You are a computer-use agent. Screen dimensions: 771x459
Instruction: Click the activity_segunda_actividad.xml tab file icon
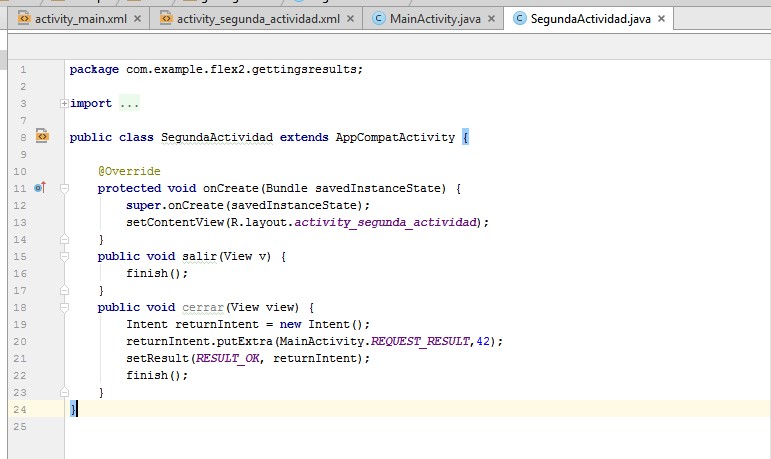166,18
